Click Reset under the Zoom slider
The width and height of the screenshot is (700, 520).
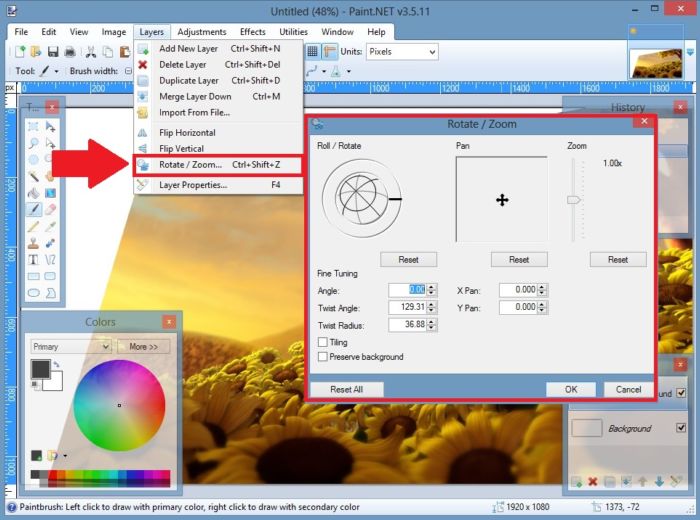618,260
